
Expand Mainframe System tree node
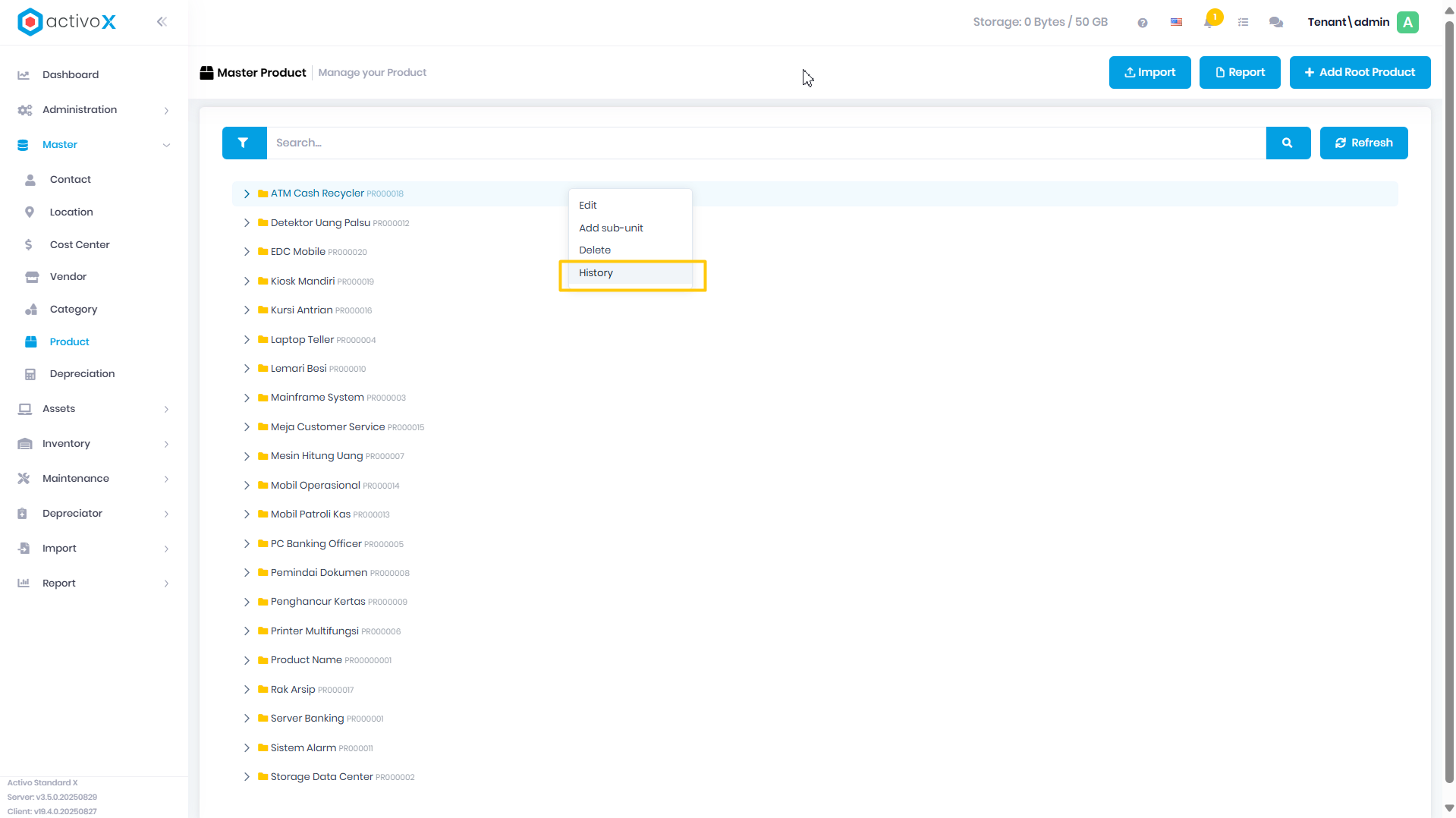[247, 398]
